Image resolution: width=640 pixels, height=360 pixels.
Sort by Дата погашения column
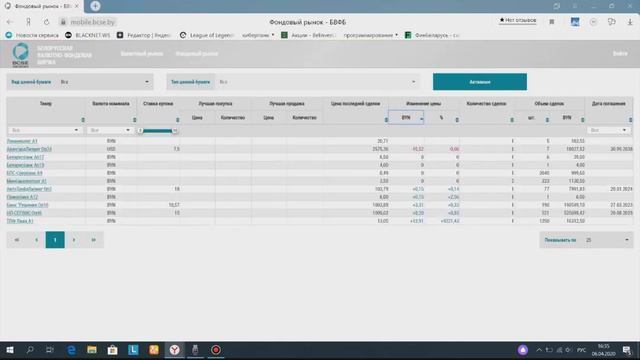[630, 120]
